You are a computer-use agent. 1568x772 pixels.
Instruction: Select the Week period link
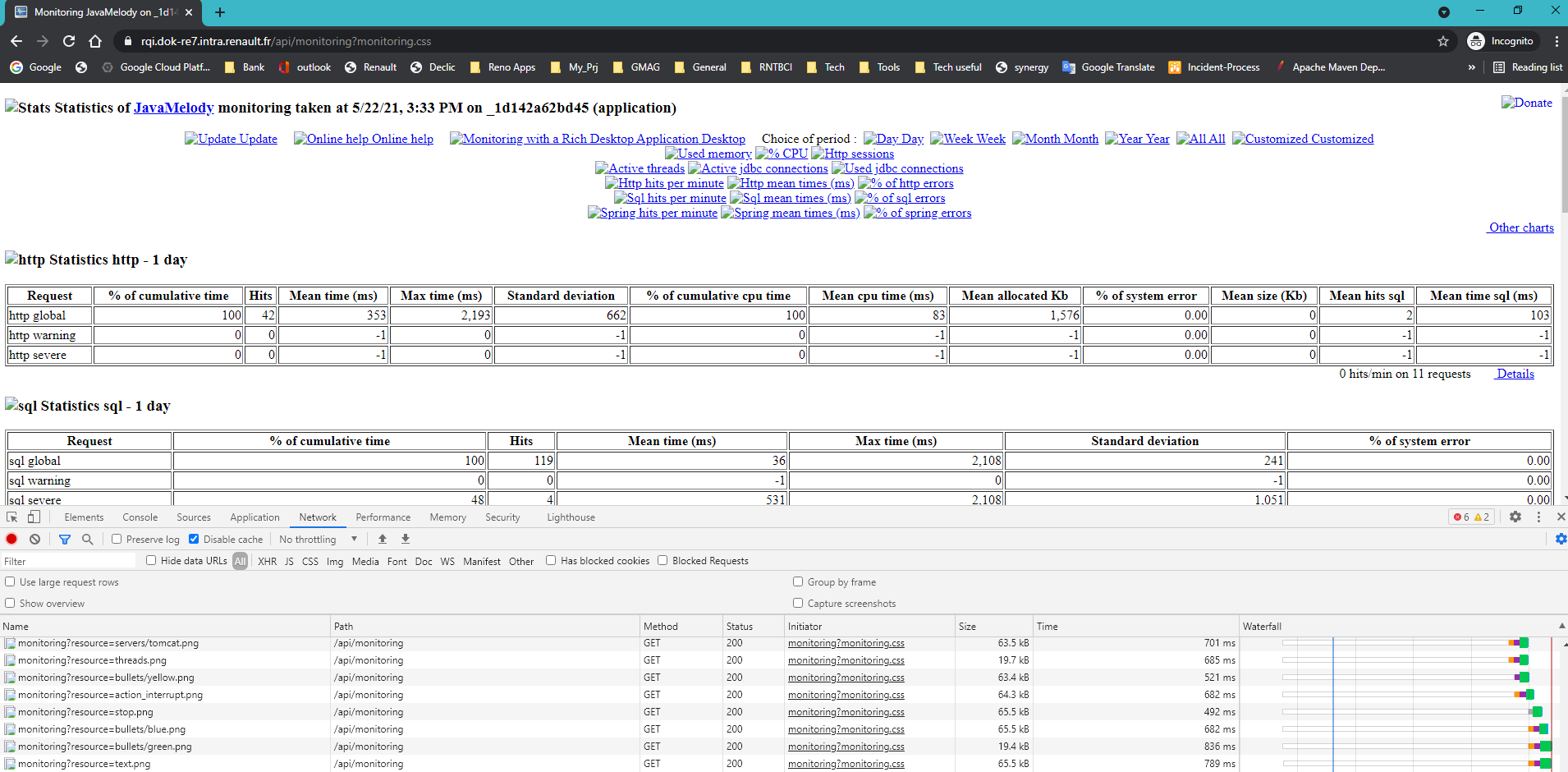click(968, 139)
